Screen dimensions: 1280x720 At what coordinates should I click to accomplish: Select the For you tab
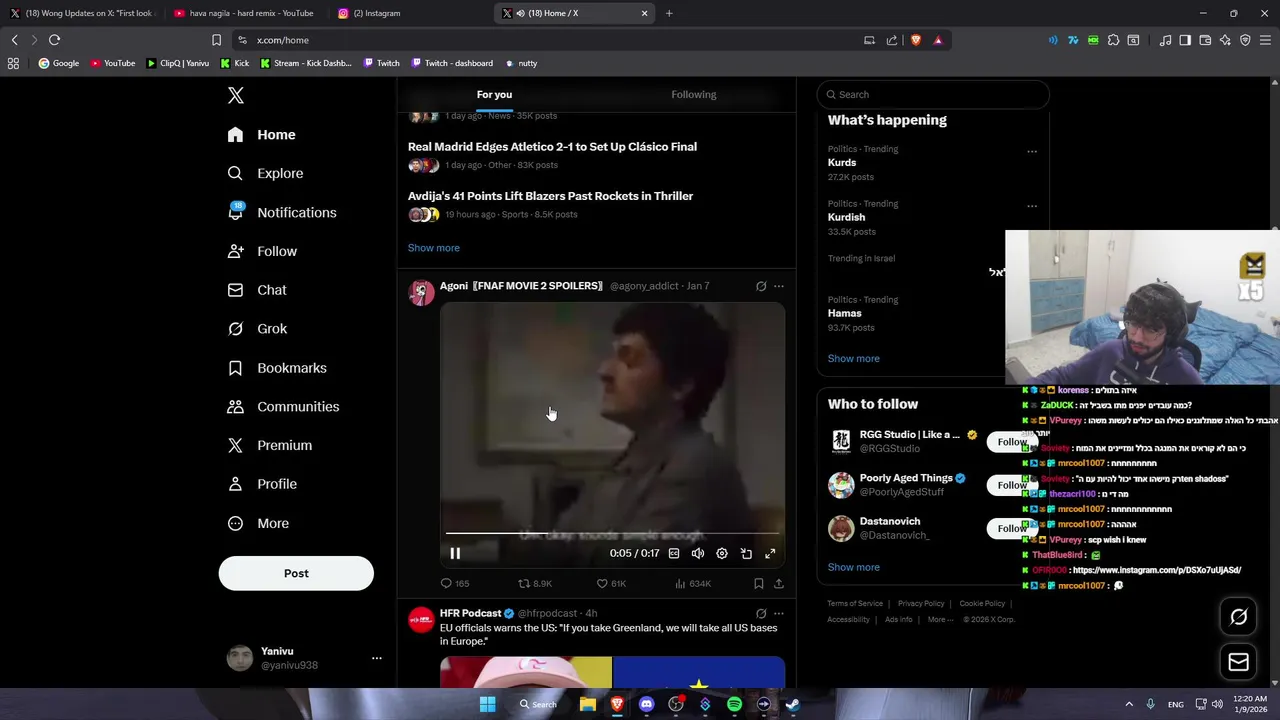[494, 94]
